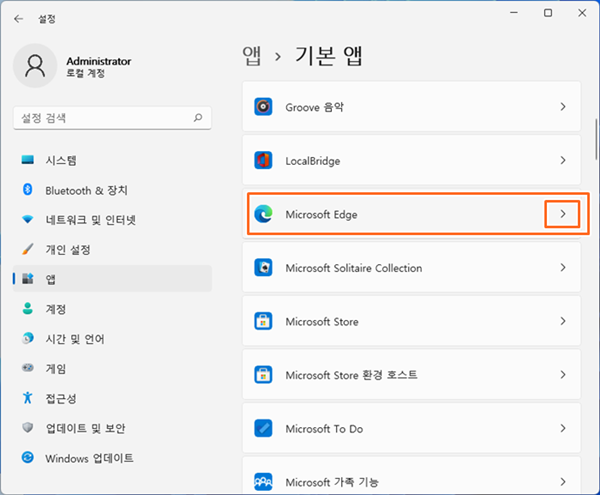Minimize the 설정 window
The image size is (600, 495).
coord(514,13)
